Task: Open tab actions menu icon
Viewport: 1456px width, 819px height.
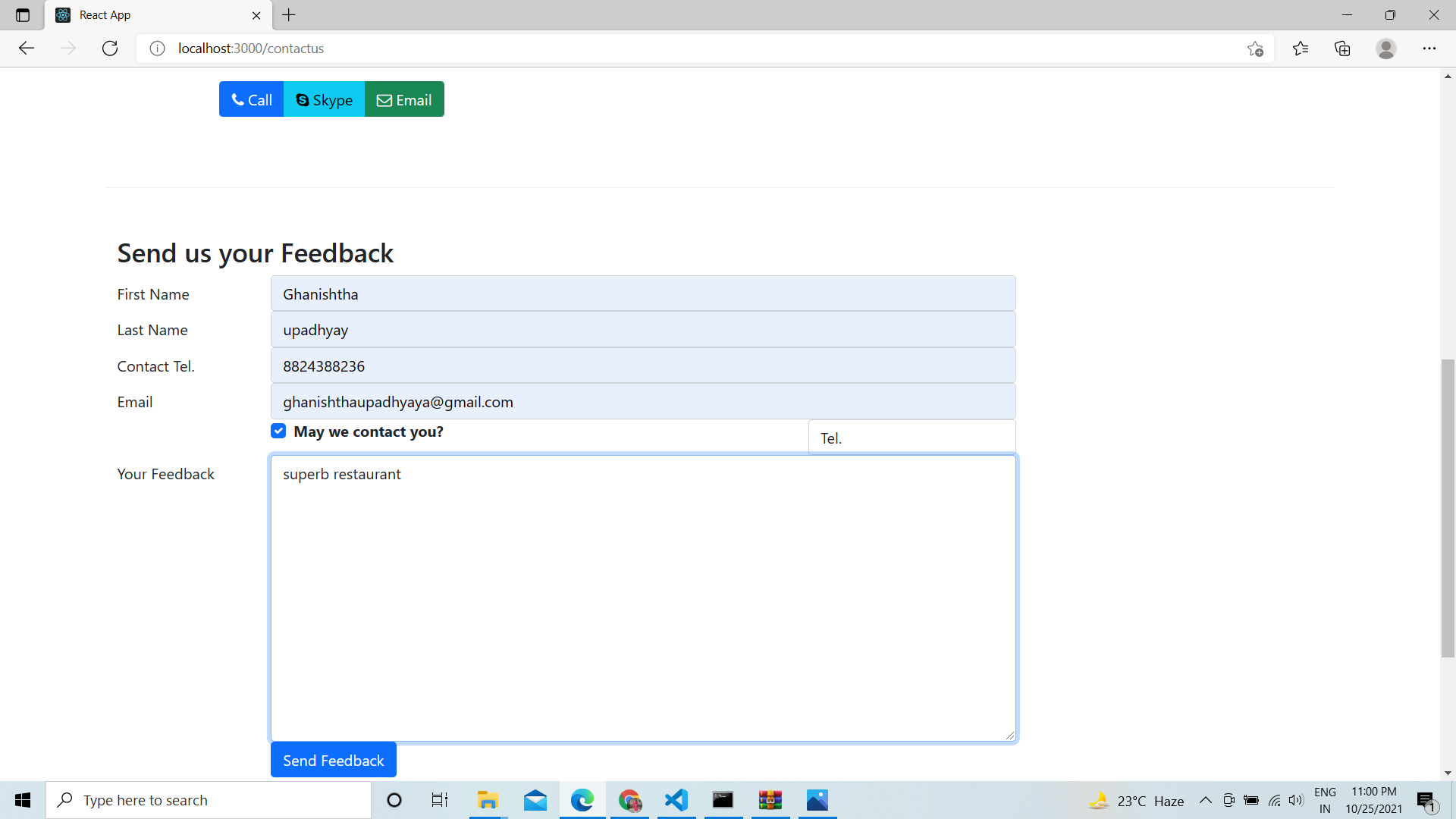Action: point(23,15)
